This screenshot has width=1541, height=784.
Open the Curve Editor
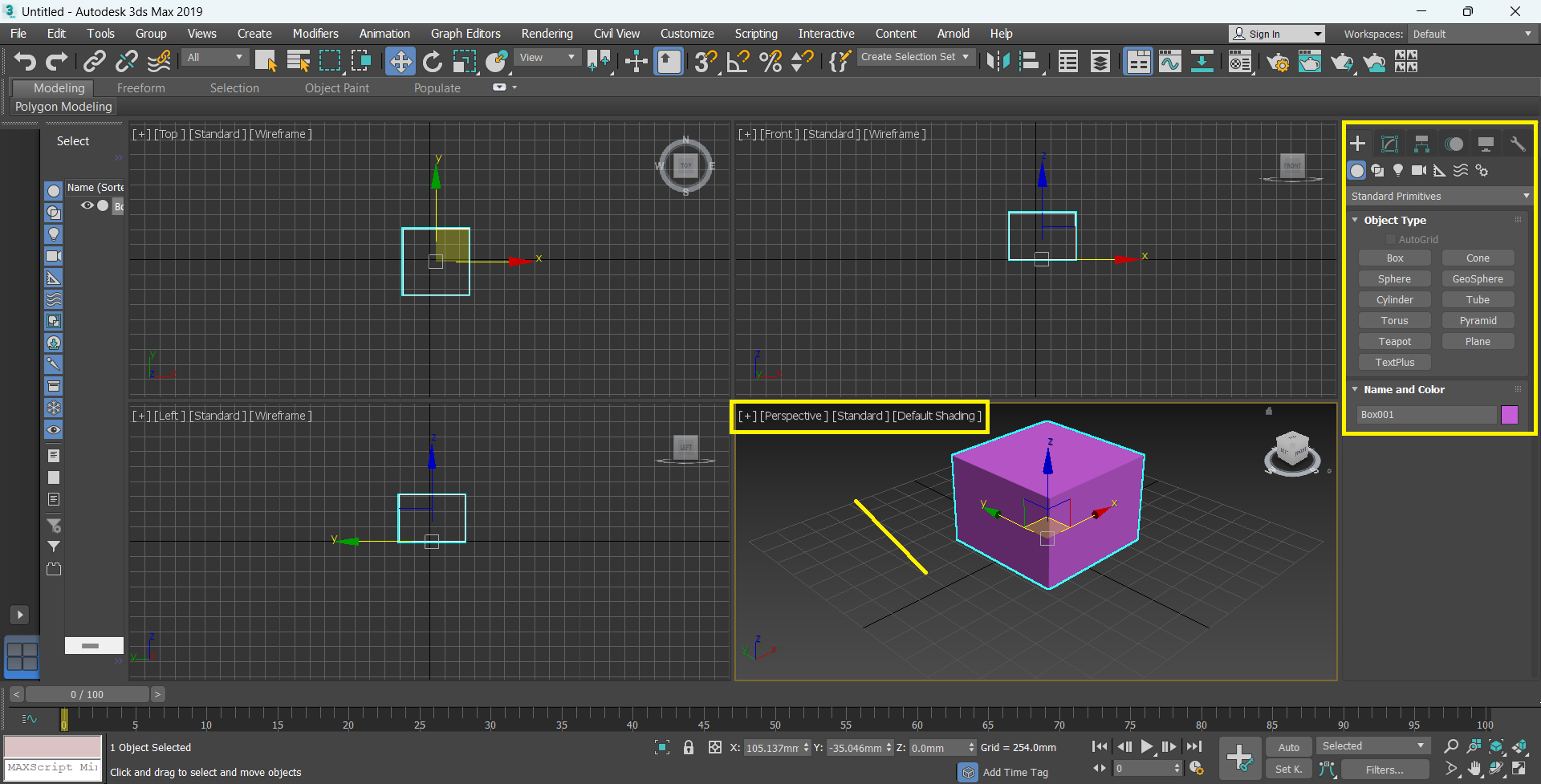point(1169,61)
